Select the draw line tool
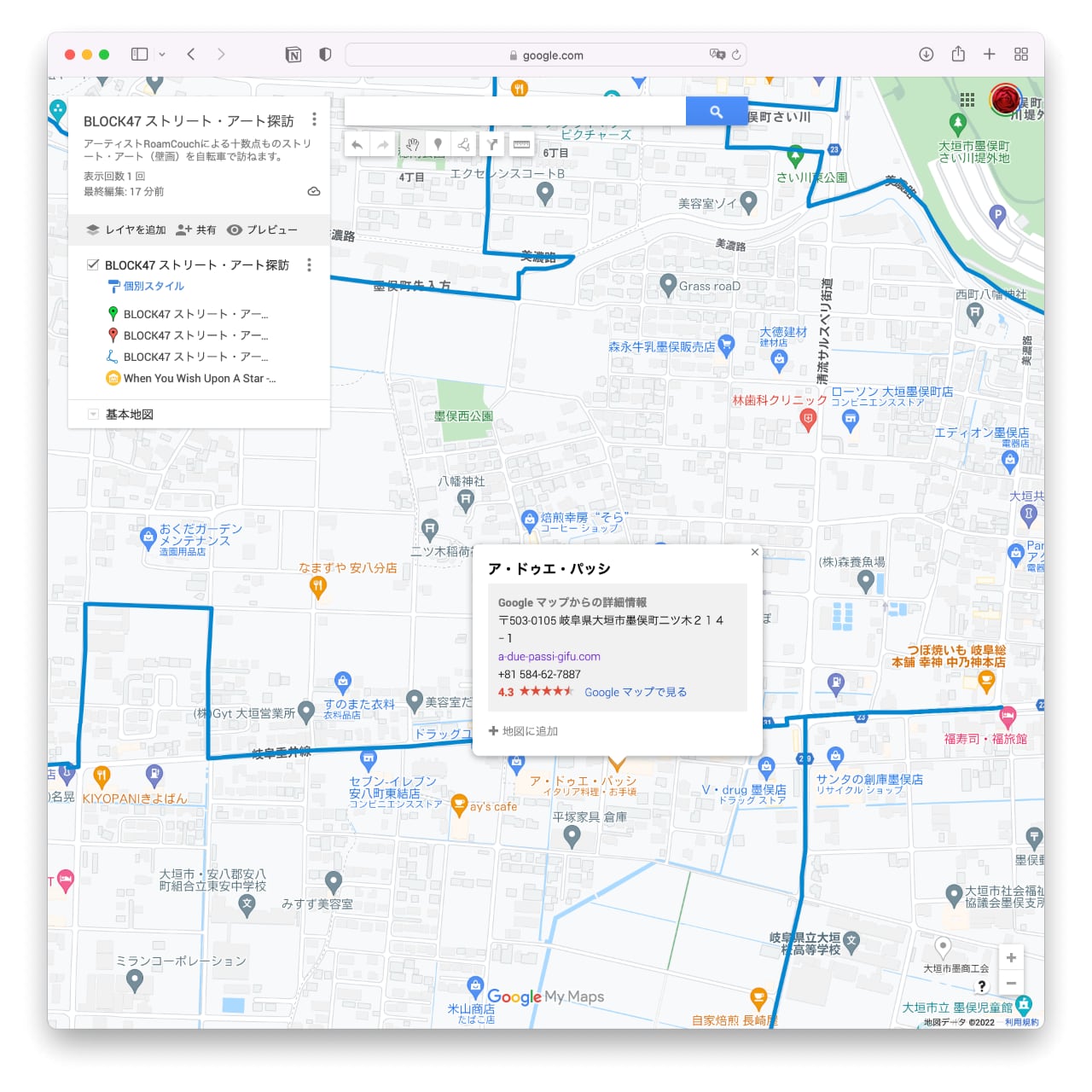The width and height of the screenshot is (1092, 1092). pos(464,145)
